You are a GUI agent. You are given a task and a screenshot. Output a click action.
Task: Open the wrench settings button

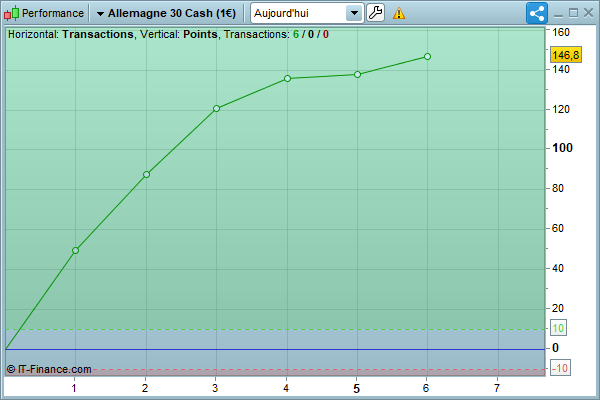coord(375,13)
